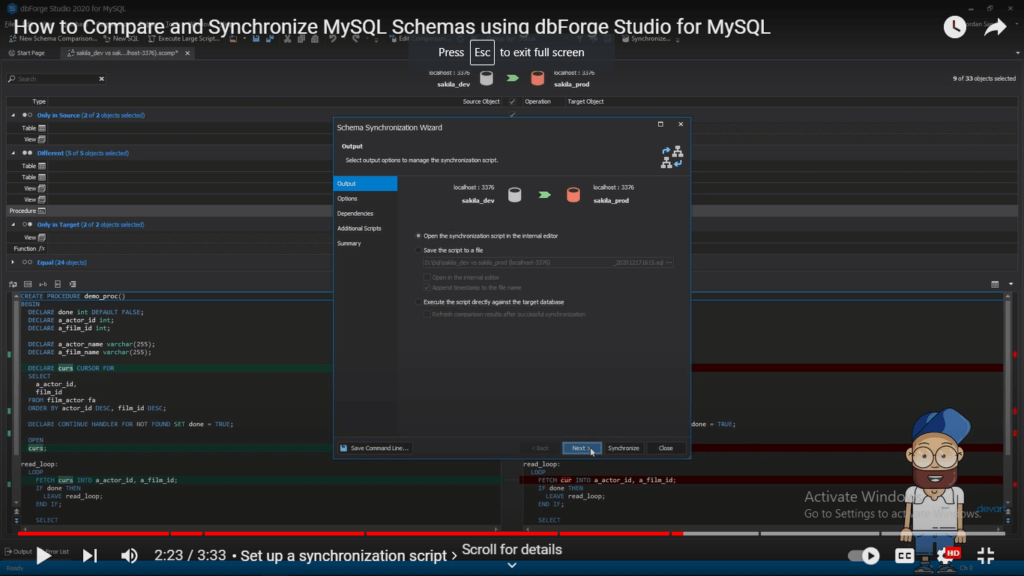Click the first icon in diff pane toolbar
The image size is (1024, 576).
13,285
